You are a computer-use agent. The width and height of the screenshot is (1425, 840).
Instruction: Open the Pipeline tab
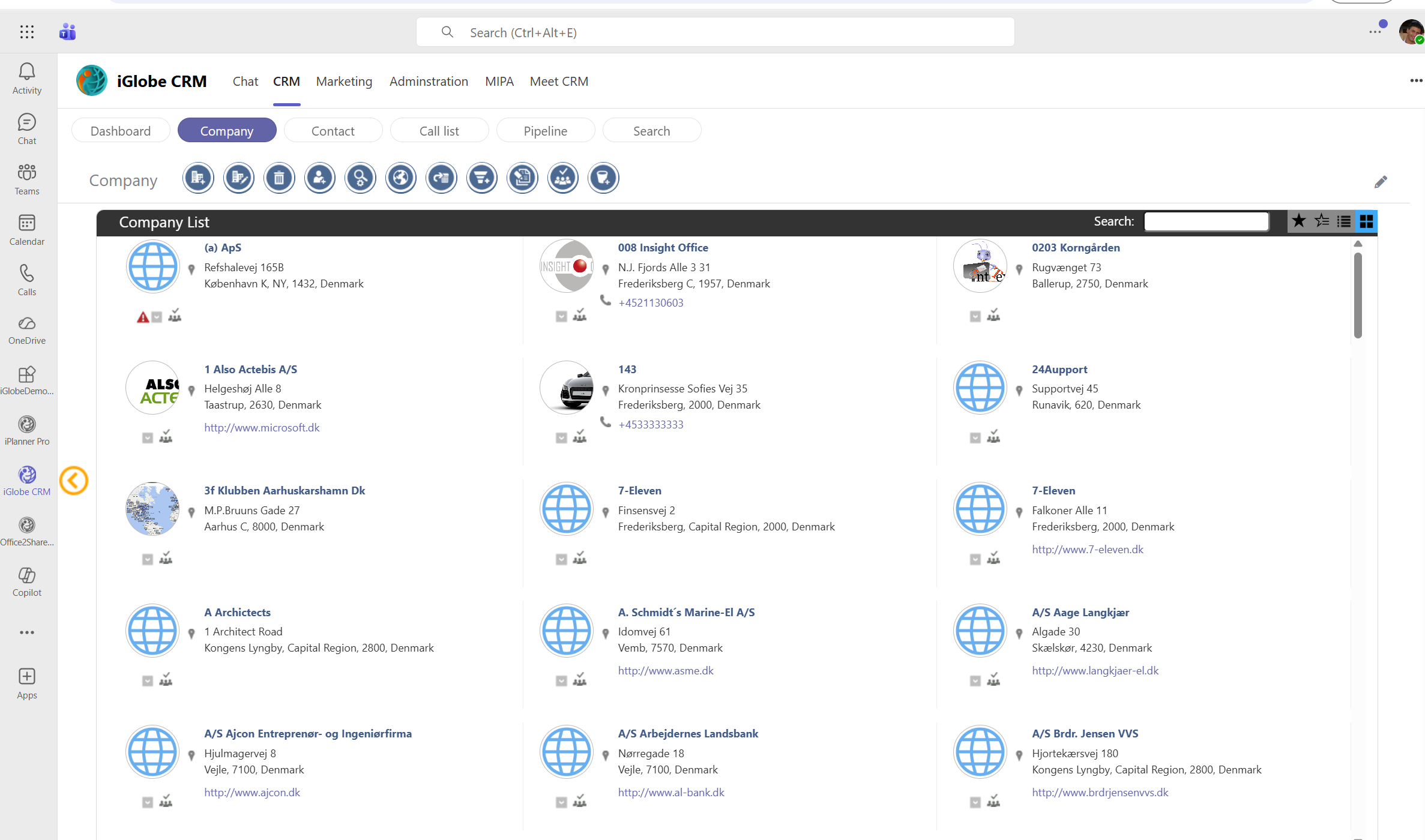coord(545,131)
